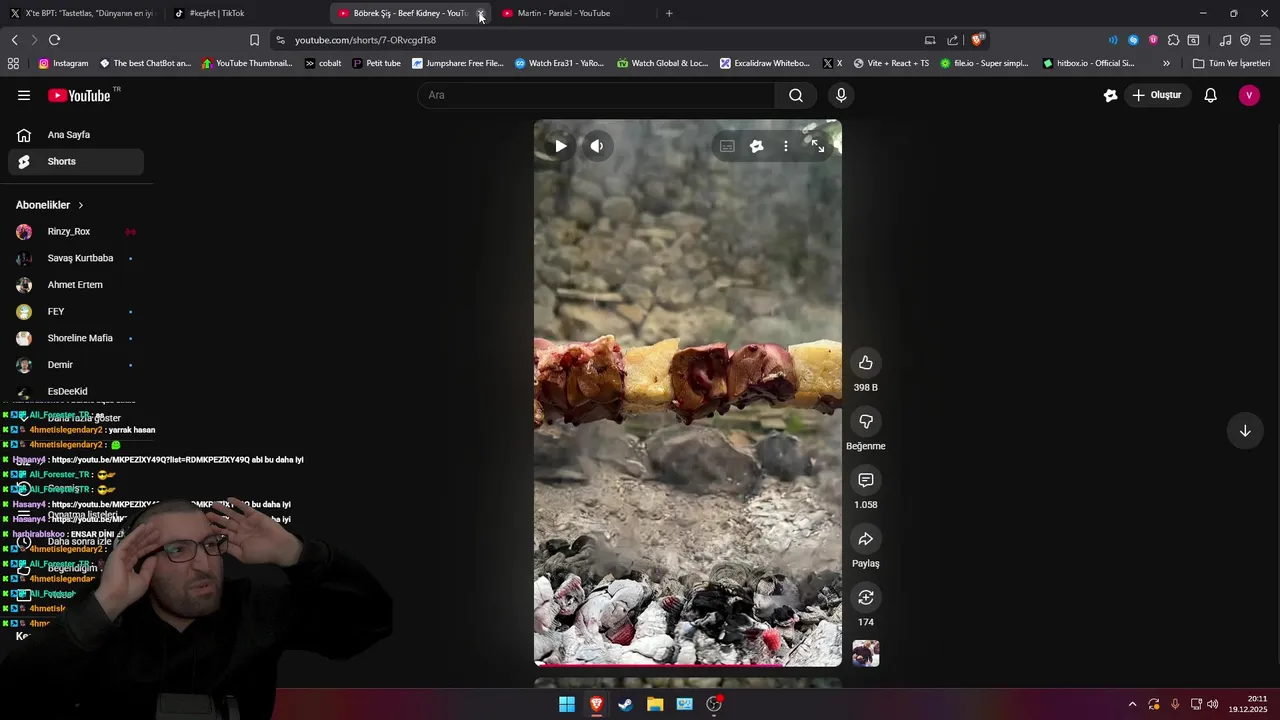
Task: Open Shoreline Mafia channel
Action: [76, 338]
